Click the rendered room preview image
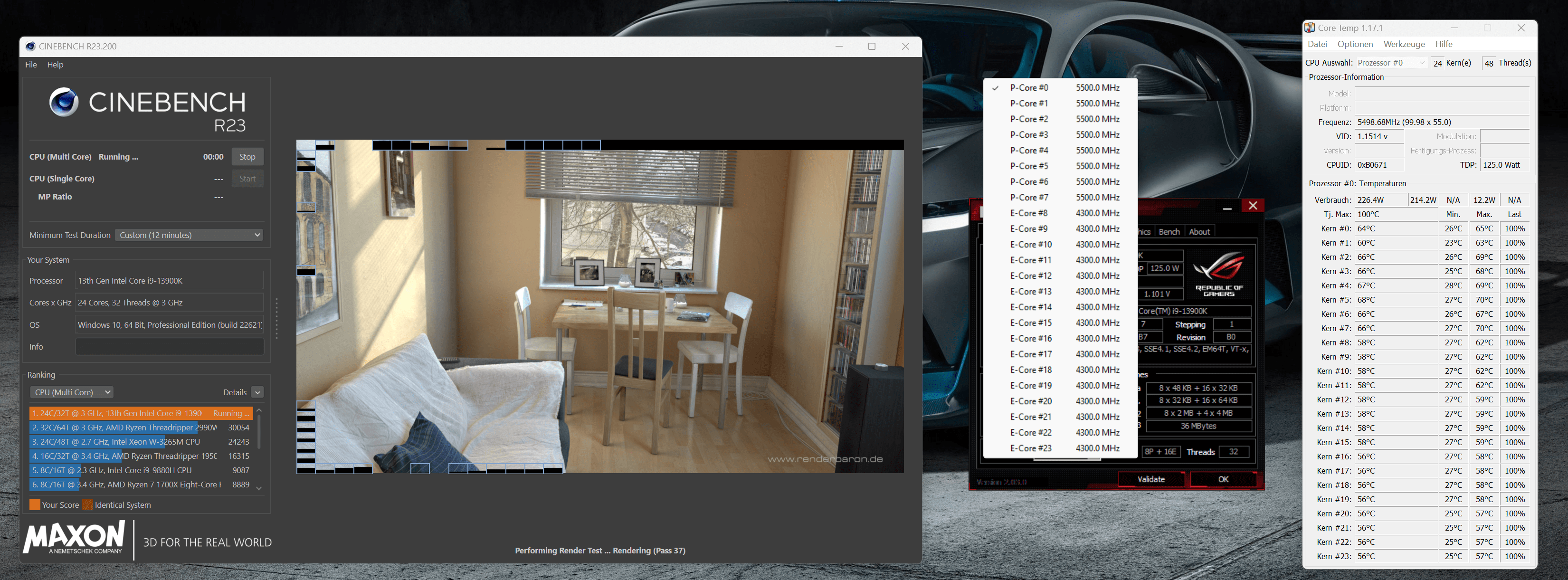Image resolution: width=1568 pixels, height=580 pixels. tap(599, 307)
